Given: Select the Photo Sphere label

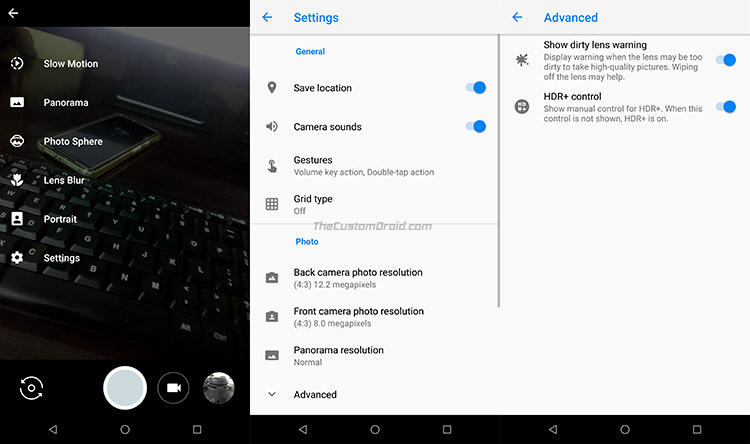Looking at the screenshot, I should 73,141.
